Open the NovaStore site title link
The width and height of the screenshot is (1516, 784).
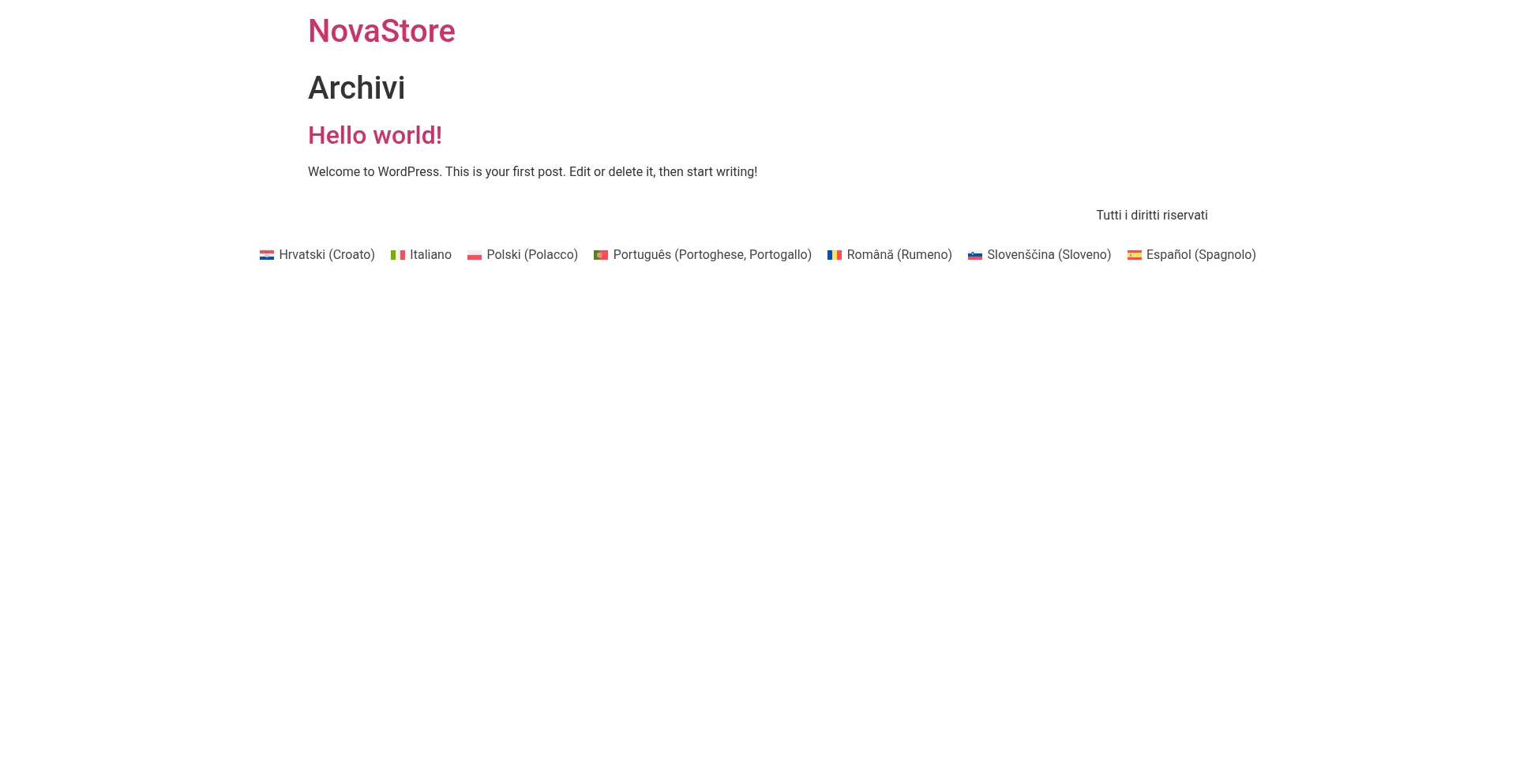pyautogui.click(x=381, y=32)
